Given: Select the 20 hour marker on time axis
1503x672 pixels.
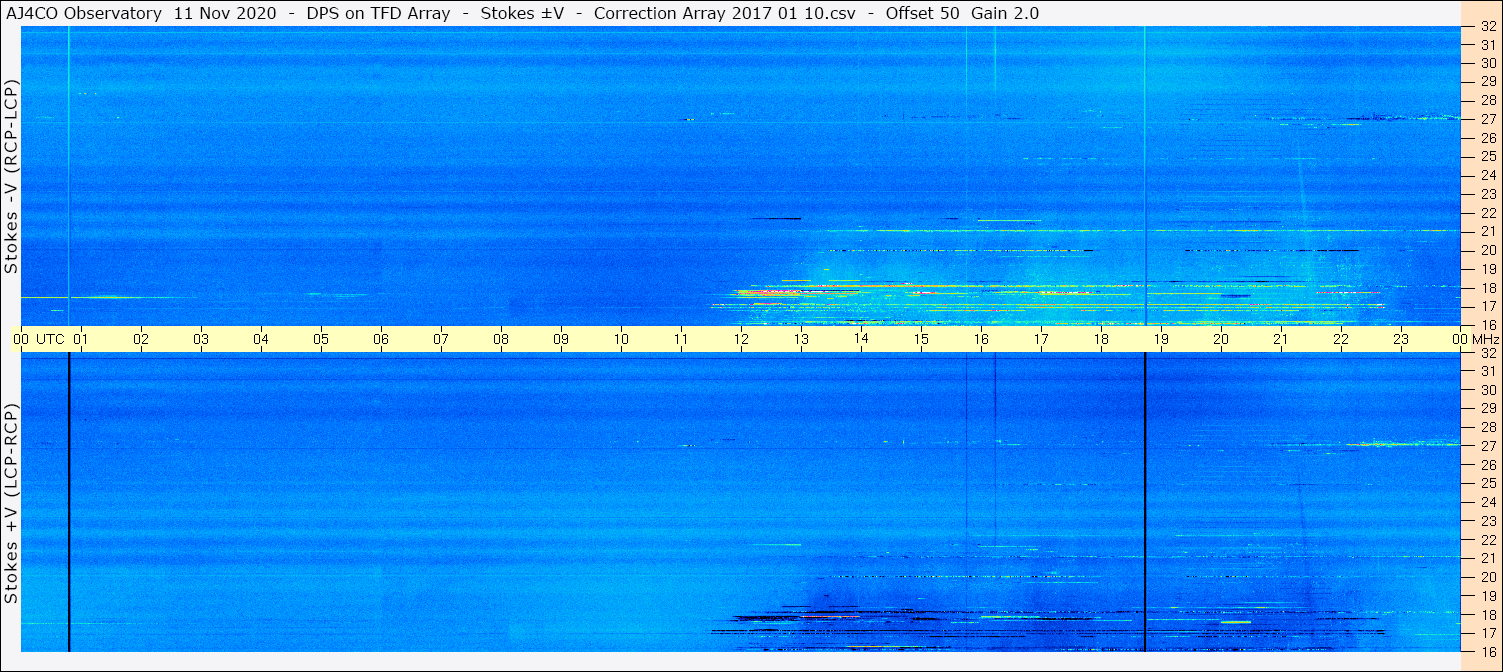Looking at the screenshot, I should click(1221, 339).
